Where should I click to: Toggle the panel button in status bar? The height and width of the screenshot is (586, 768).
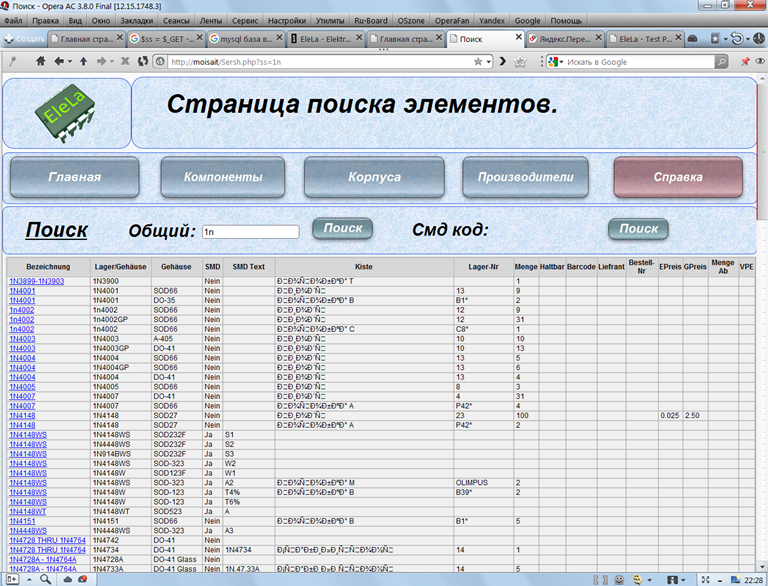point(12,580)
